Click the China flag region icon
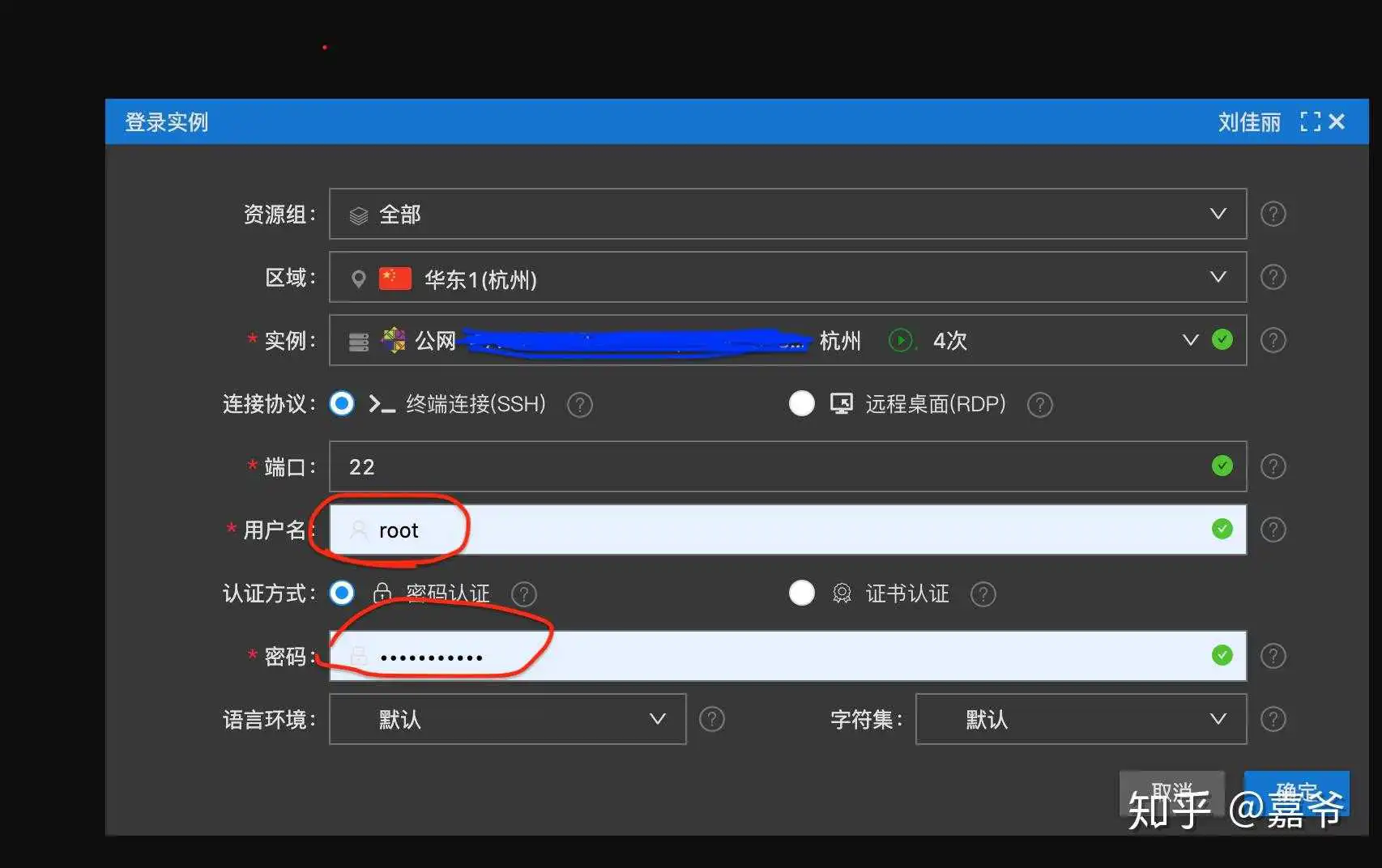 click(x=395, y=279)
